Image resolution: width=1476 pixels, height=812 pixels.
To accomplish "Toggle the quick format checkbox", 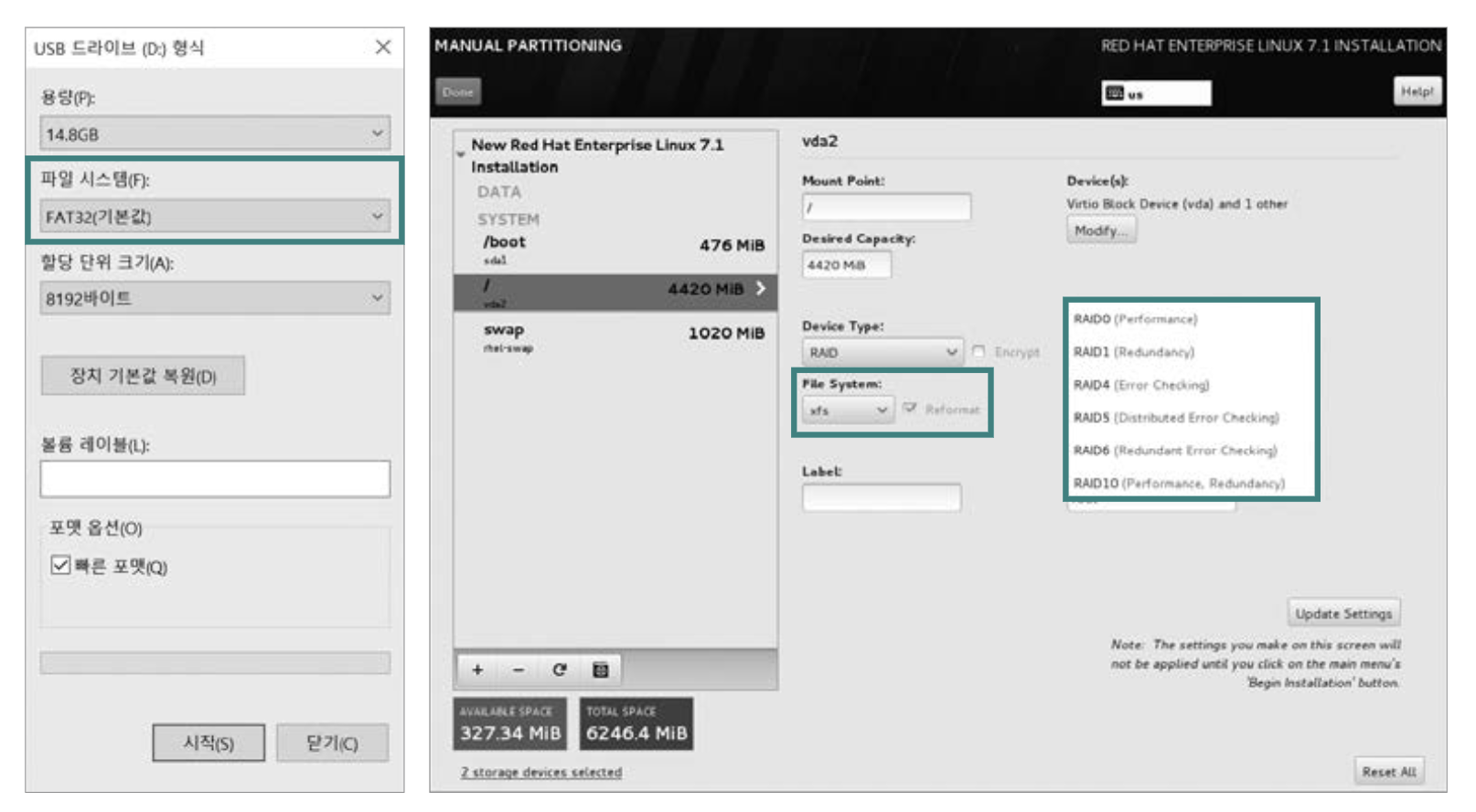I will point(60,565).
